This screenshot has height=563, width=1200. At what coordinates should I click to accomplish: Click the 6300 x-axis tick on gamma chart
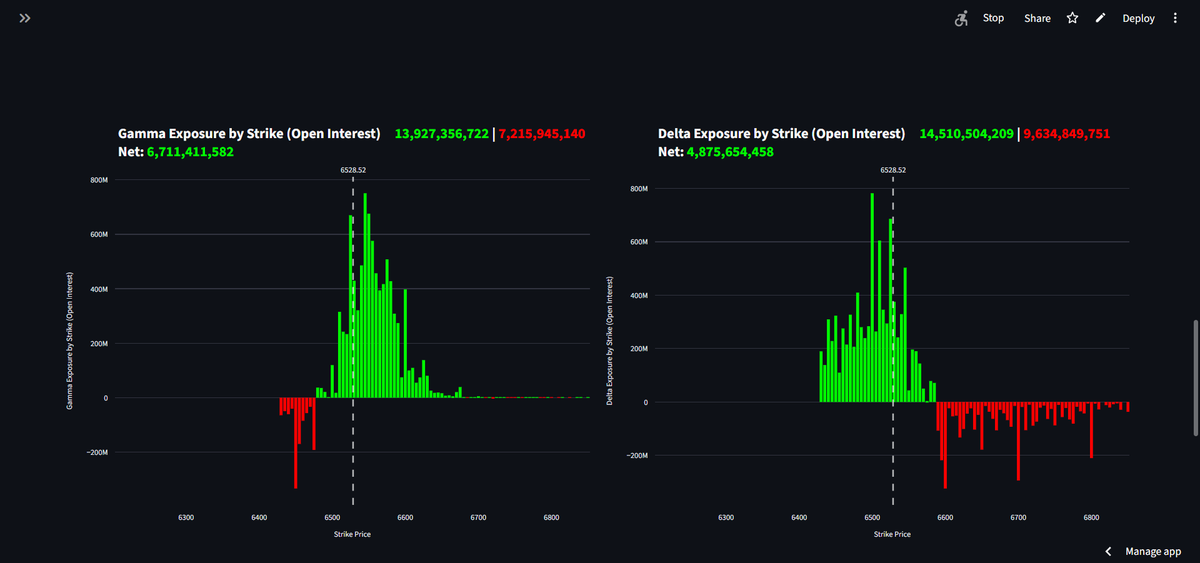pyautogui.click(x=185, y=517)
